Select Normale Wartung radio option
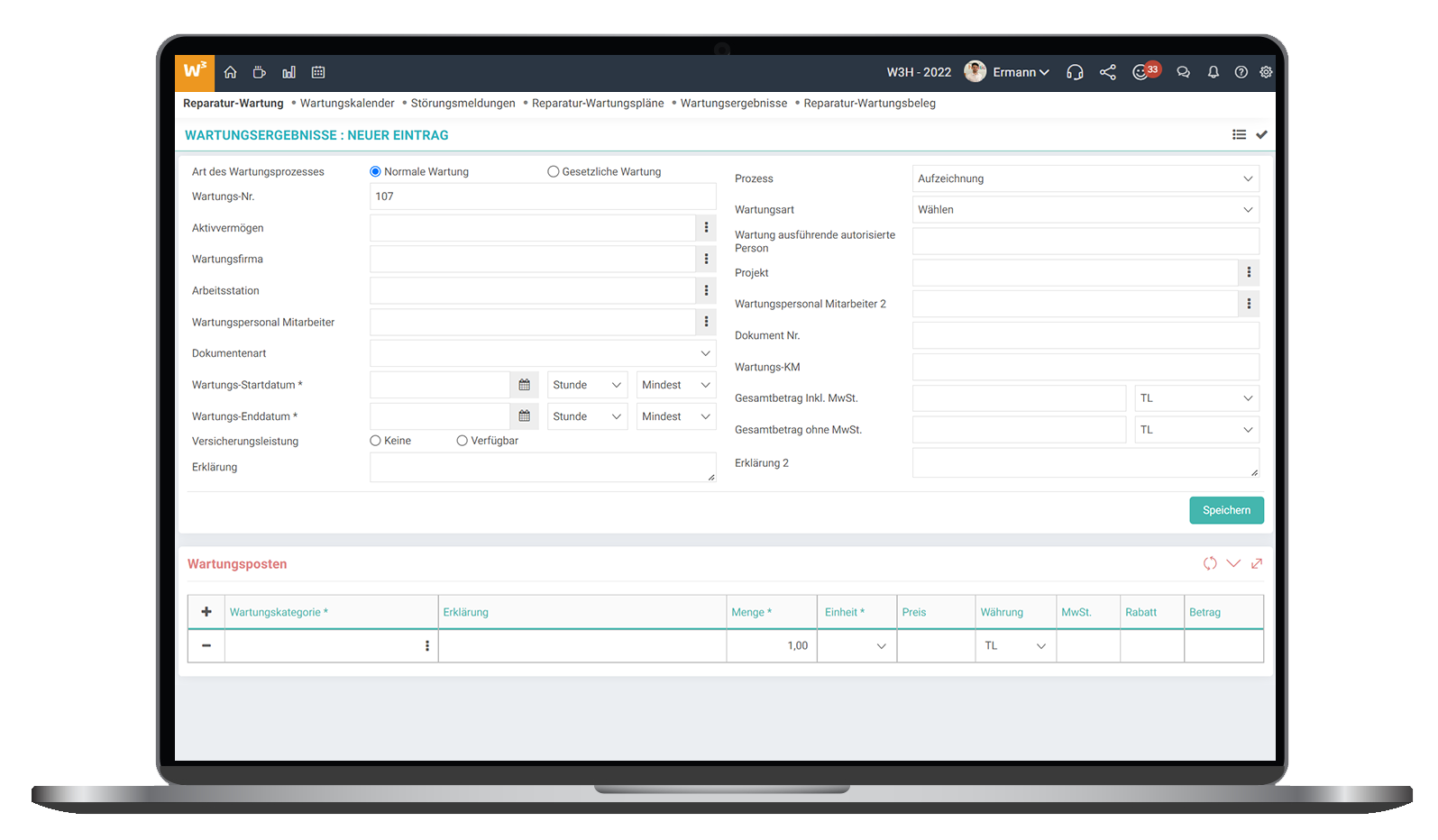The image size is (1438, 840). tap(375, 171)
